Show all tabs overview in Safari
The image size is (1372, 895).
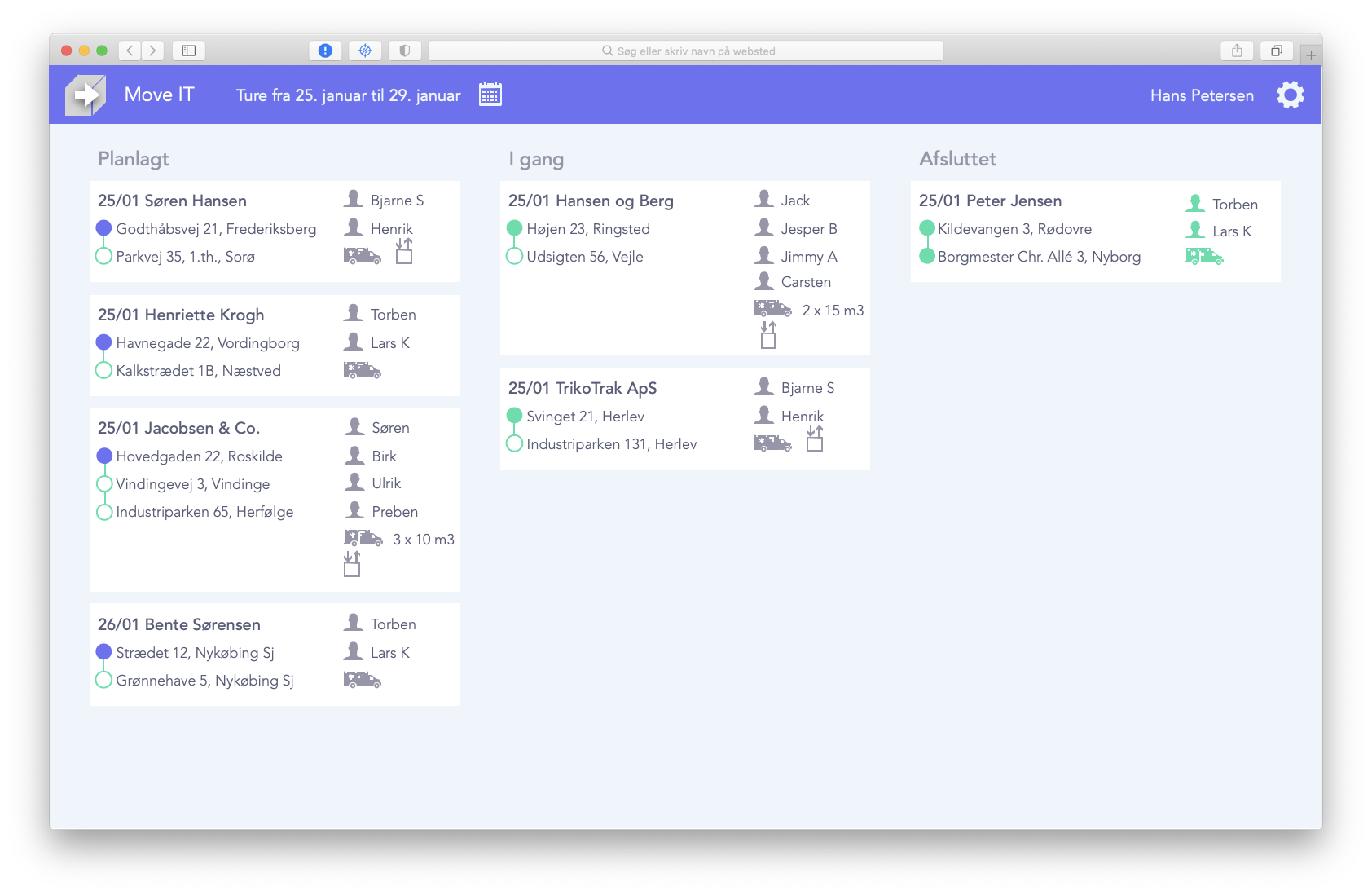click(x=1277, y=51)
